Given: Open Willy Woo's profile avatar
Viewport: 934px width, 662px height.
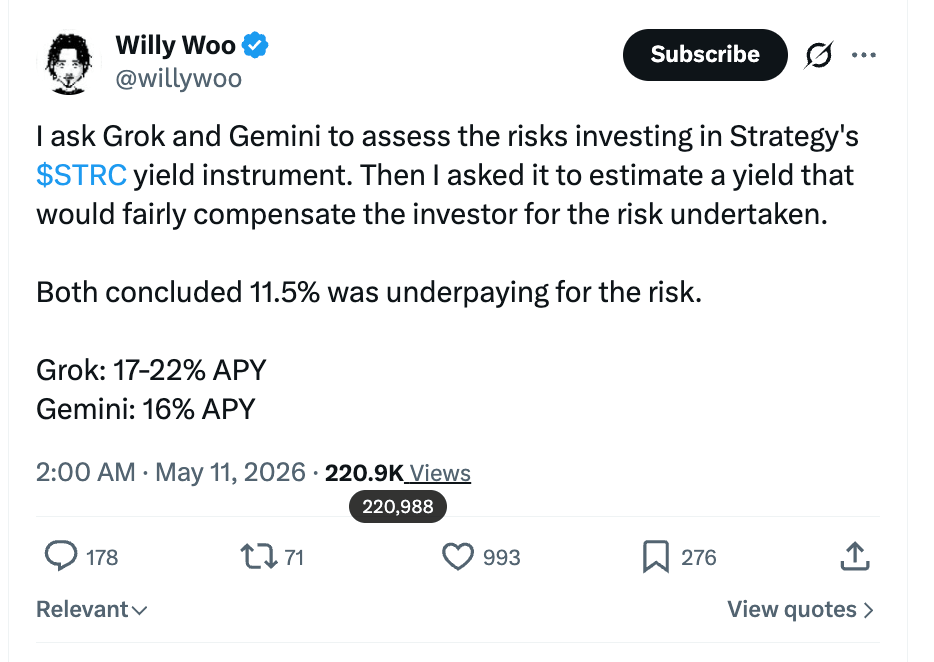Looking at the screenshot, I should 69,64.
